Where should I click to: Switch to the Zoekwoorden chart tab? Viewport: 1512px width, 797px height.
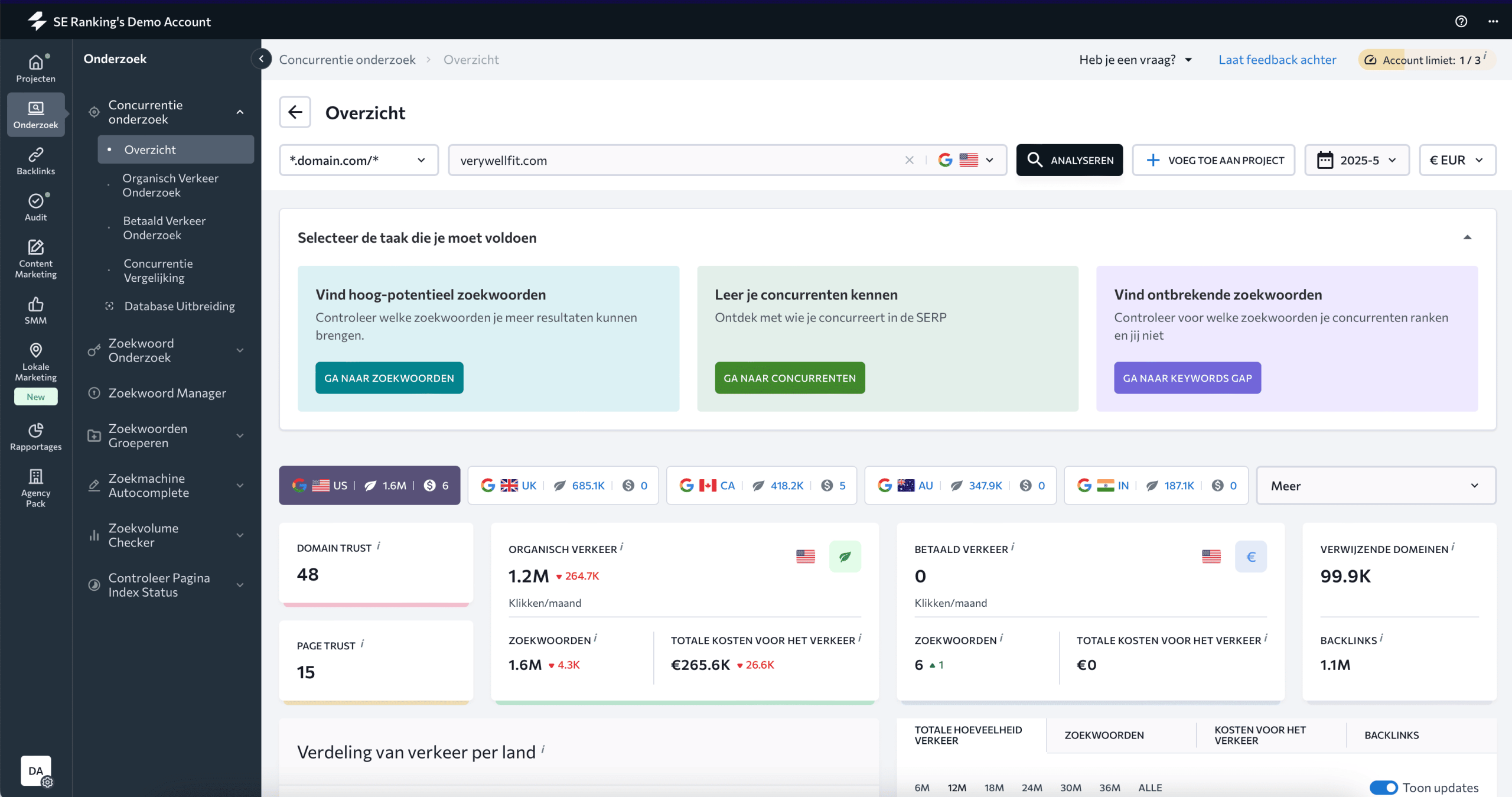1104,735
